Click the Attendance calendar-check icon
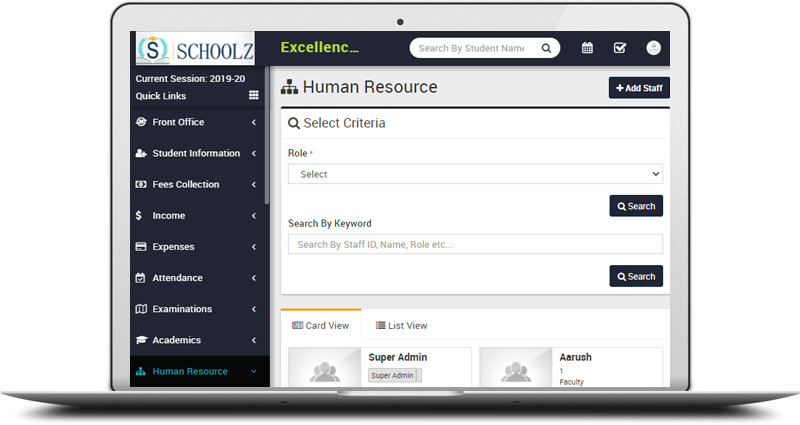 coord(140,278)
